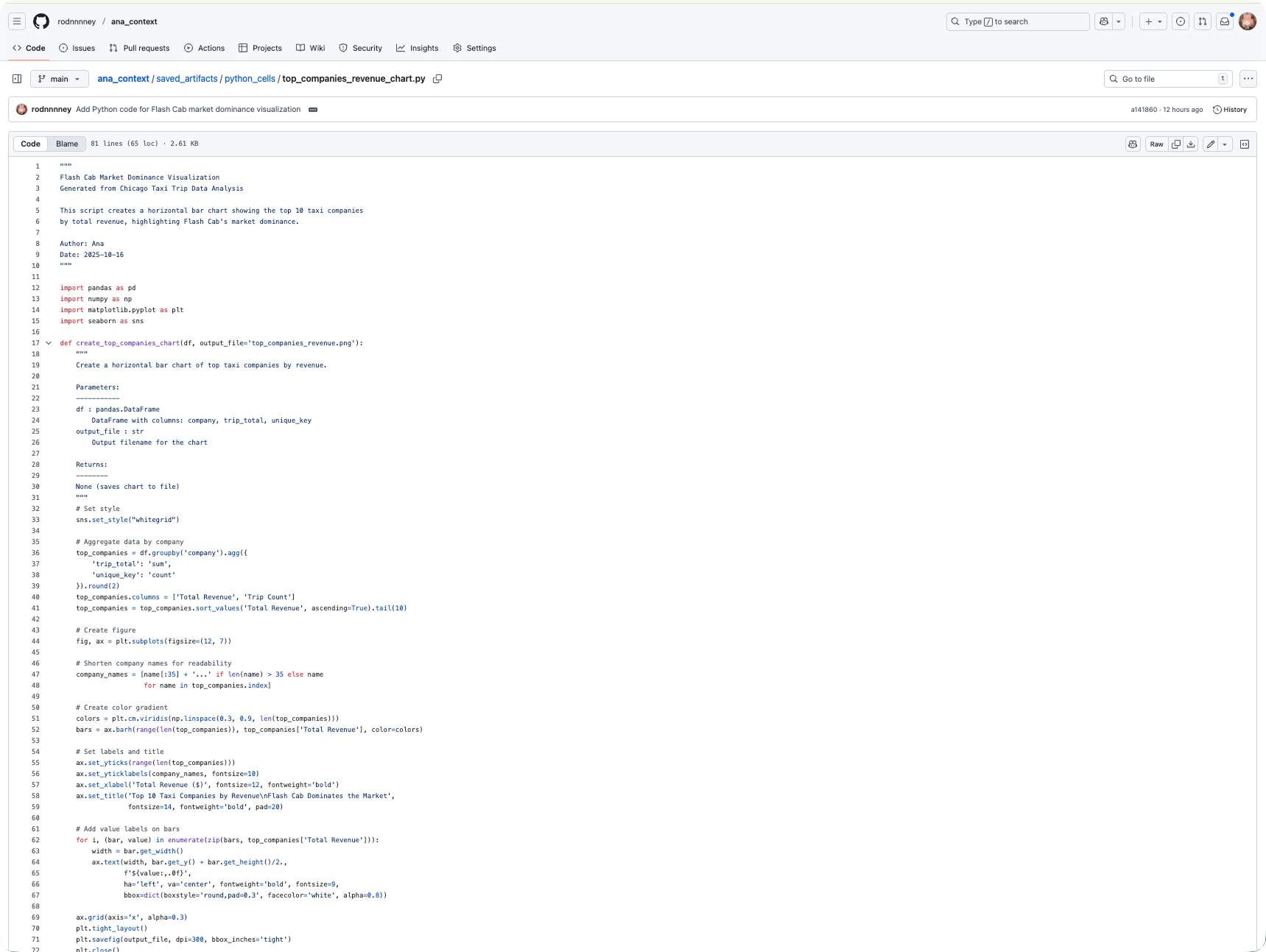
Task: Copy the file path icon
Action: pos(437,79)
